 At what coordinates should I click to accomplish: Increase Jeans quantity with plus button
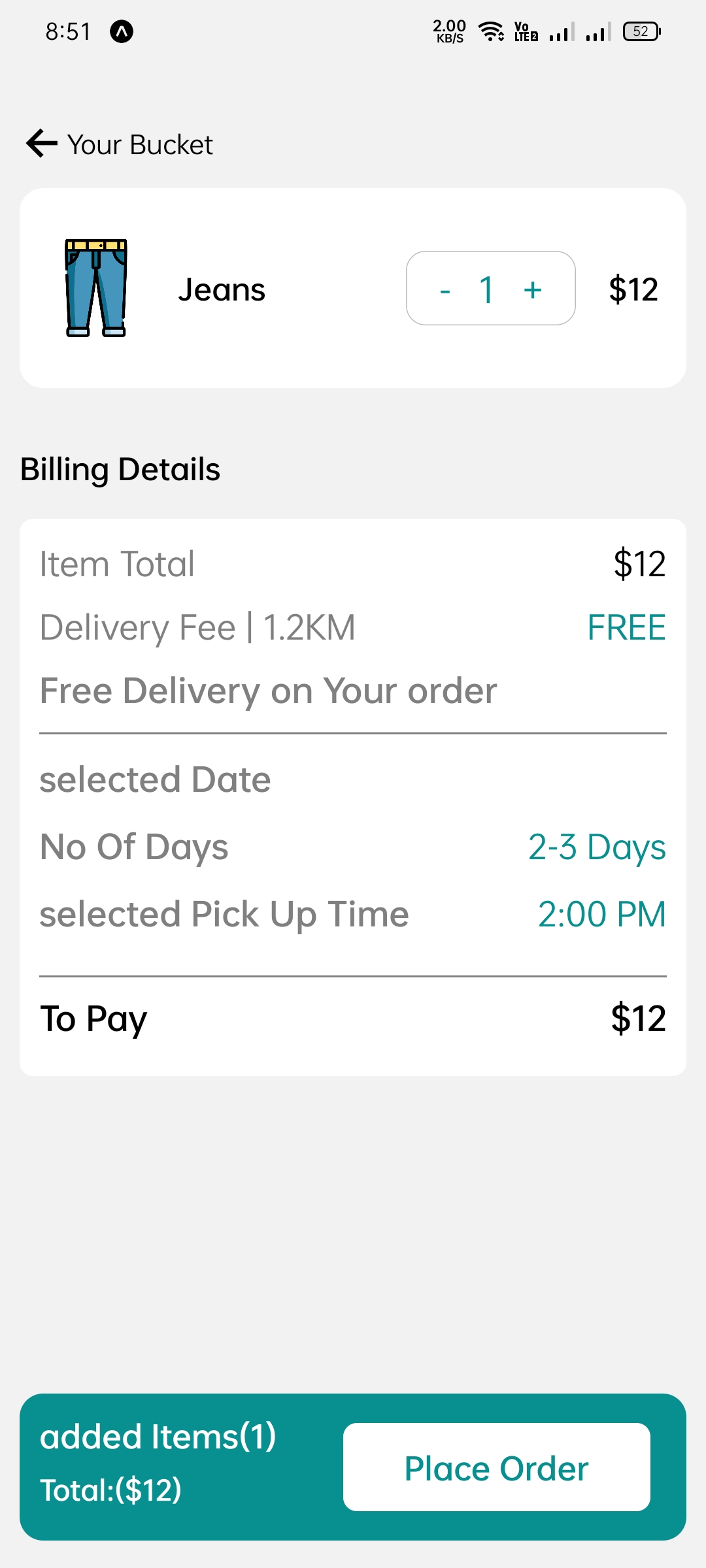(533, 289)
